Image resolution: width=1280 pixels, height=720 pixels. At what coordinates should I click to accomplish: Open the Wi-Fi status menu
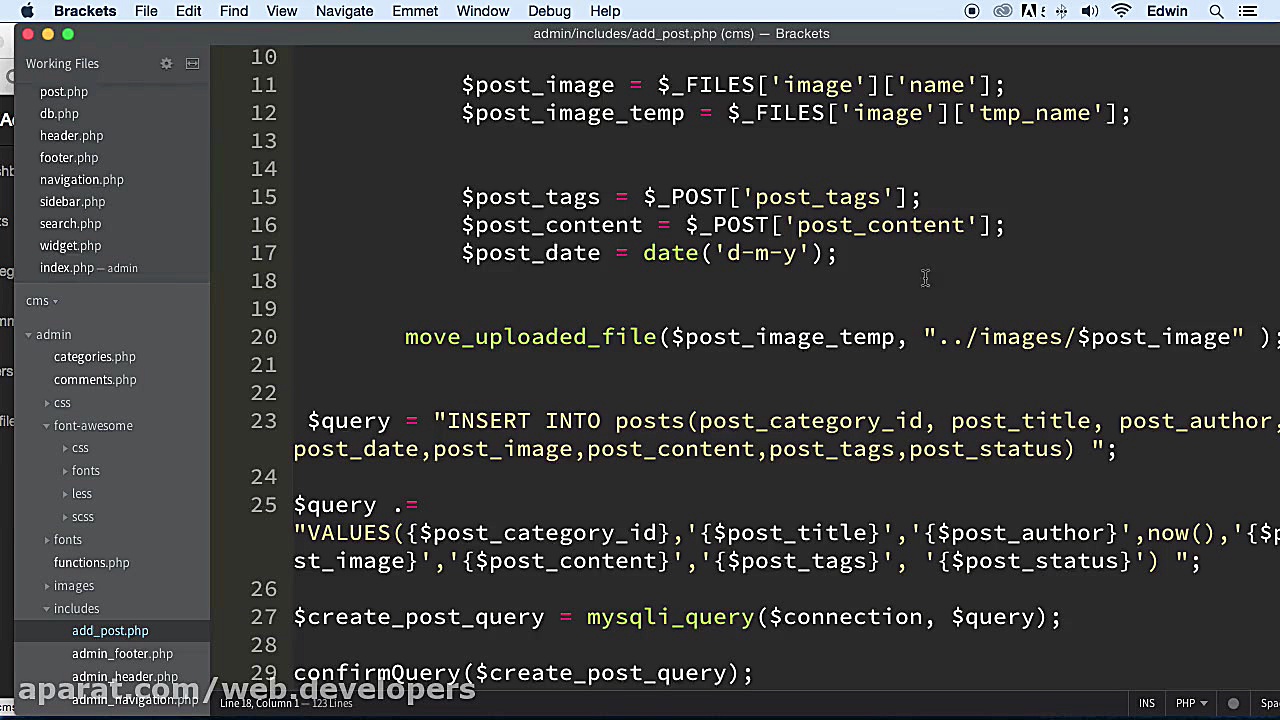tap(1122, 11)
